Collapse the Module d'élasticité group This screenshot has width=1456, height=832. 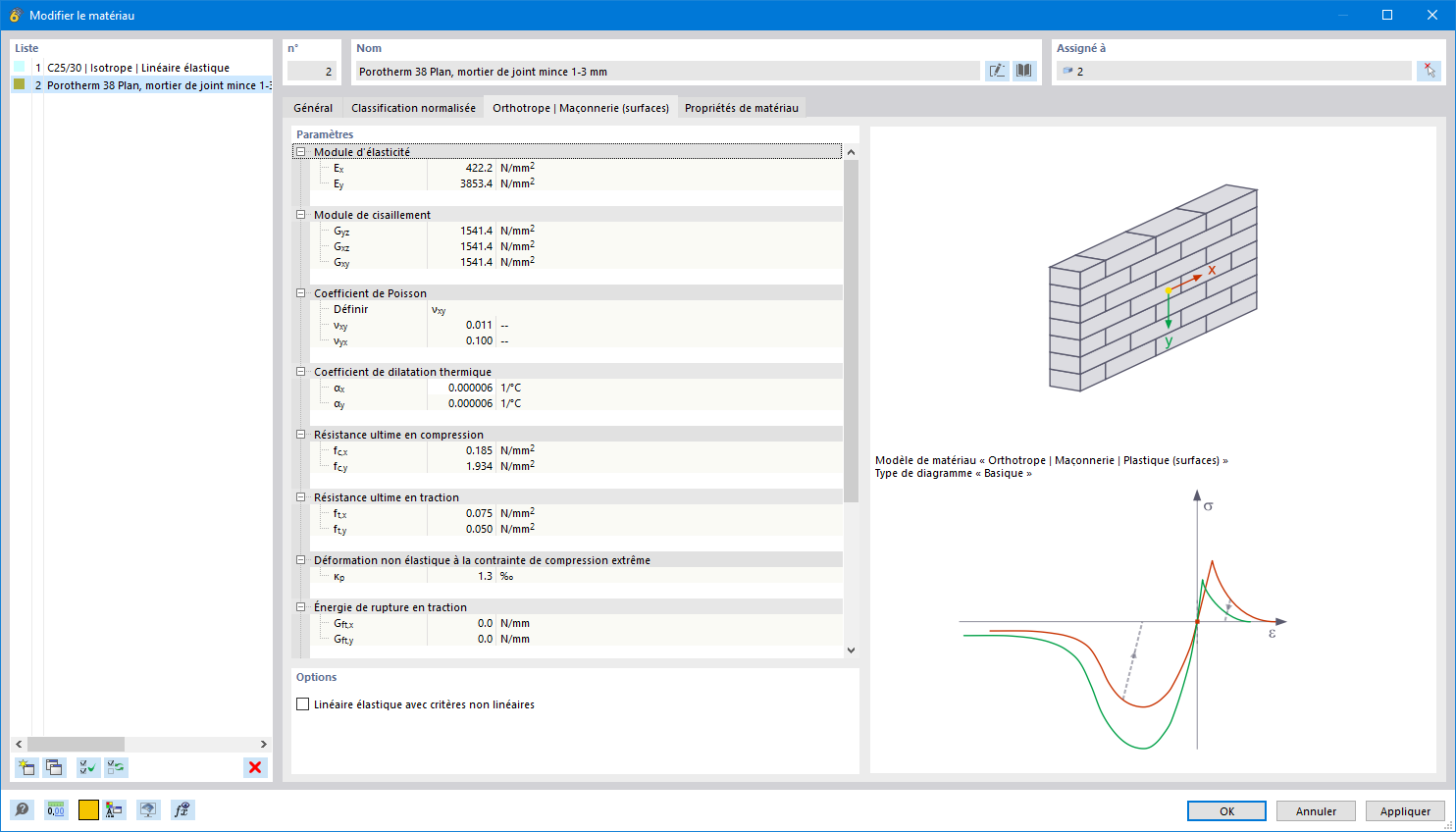[301, 152]
